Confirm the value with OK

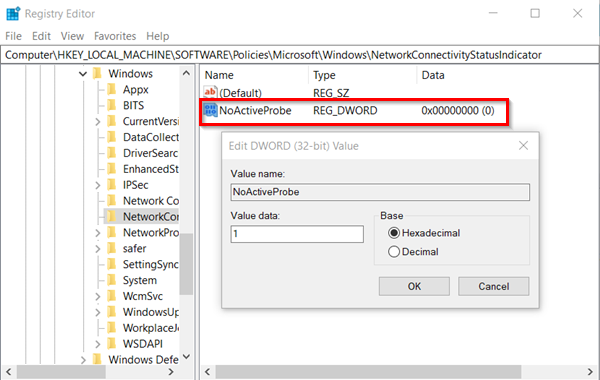(x=414, y=286)
